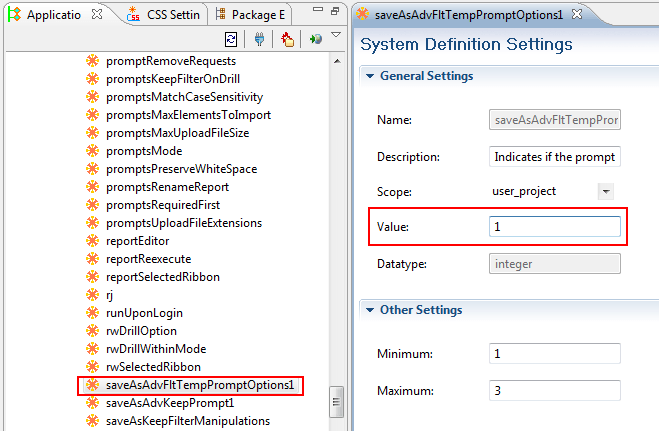Click the Datatype field showing integer
This screenshot has height=431, width=659.
coord(555,263)
